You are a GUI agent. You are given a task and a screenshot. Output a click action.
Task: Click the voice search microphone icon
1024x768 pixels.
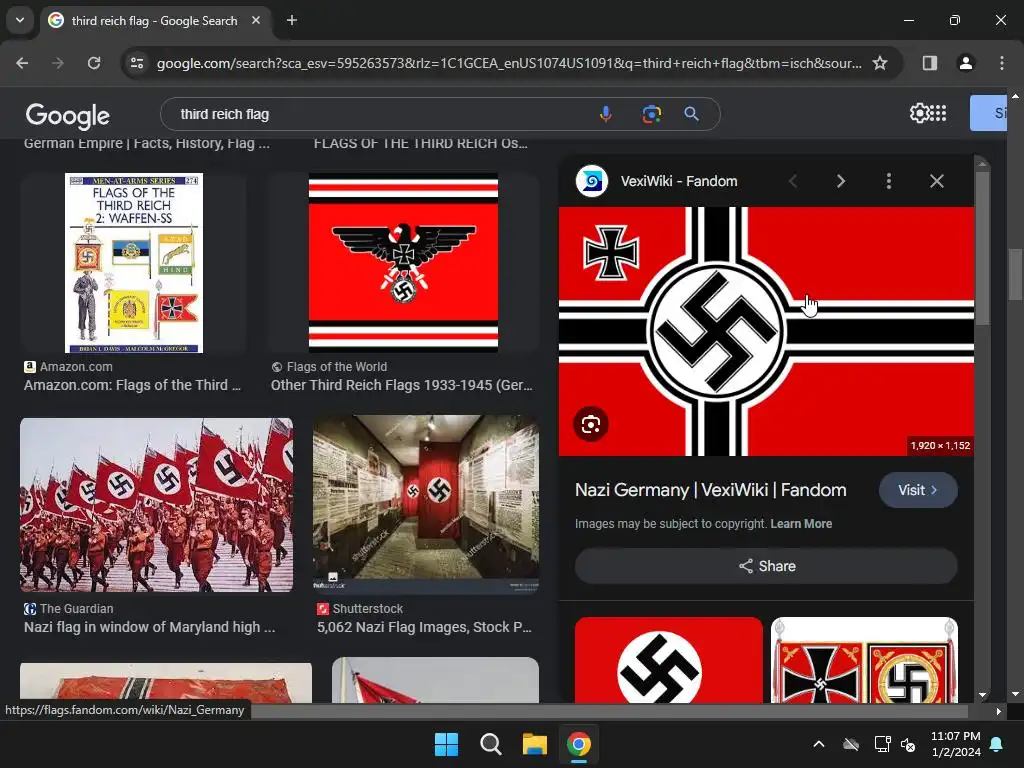tap(605, 114)
